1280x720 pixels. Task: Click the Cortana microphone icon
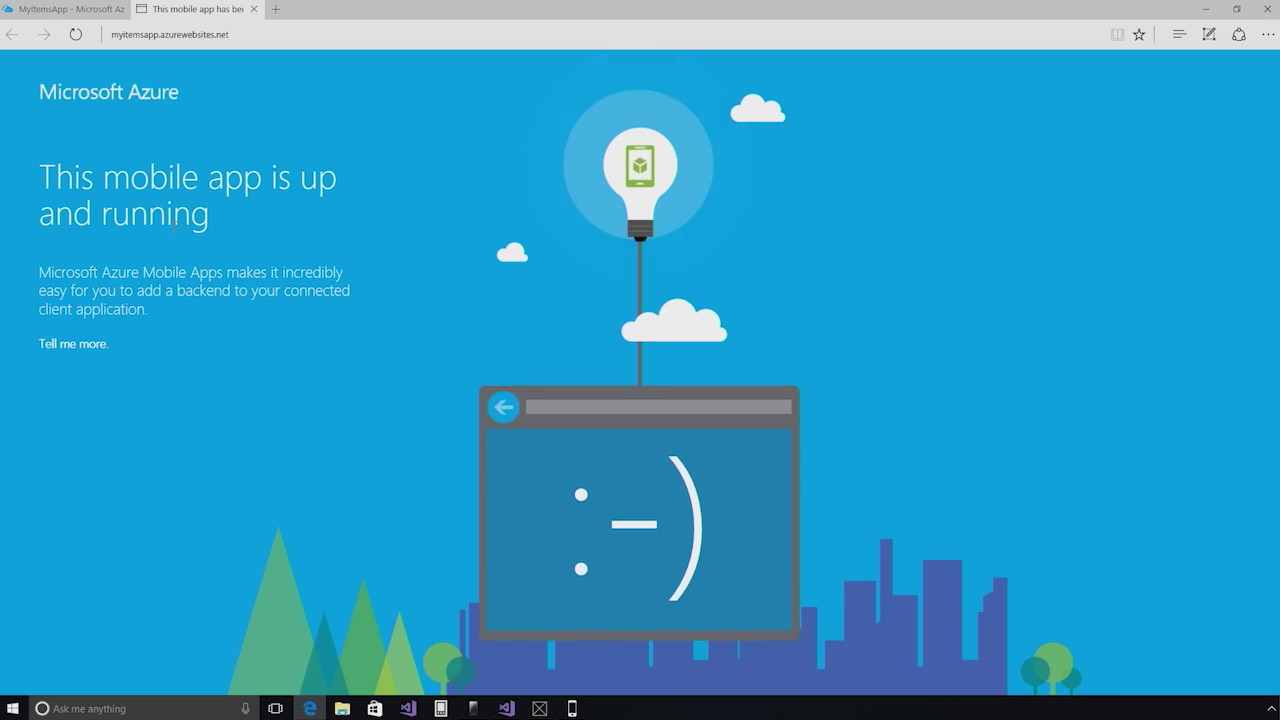[x=245, y=708]
